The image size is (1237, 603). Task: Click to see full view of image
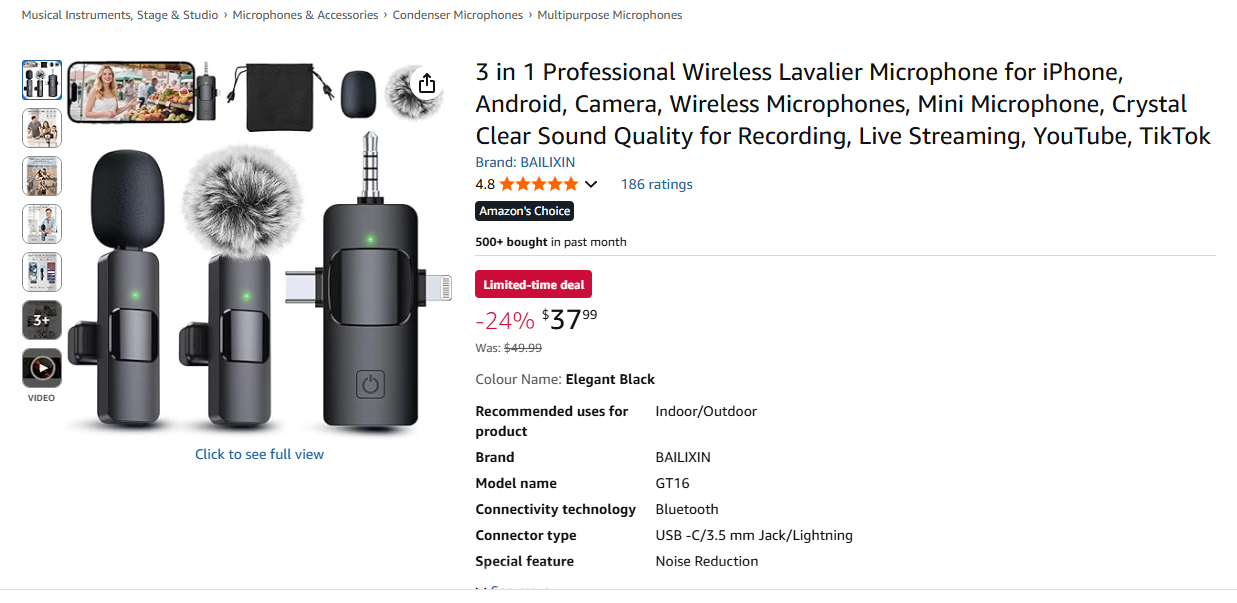[259, 453]
